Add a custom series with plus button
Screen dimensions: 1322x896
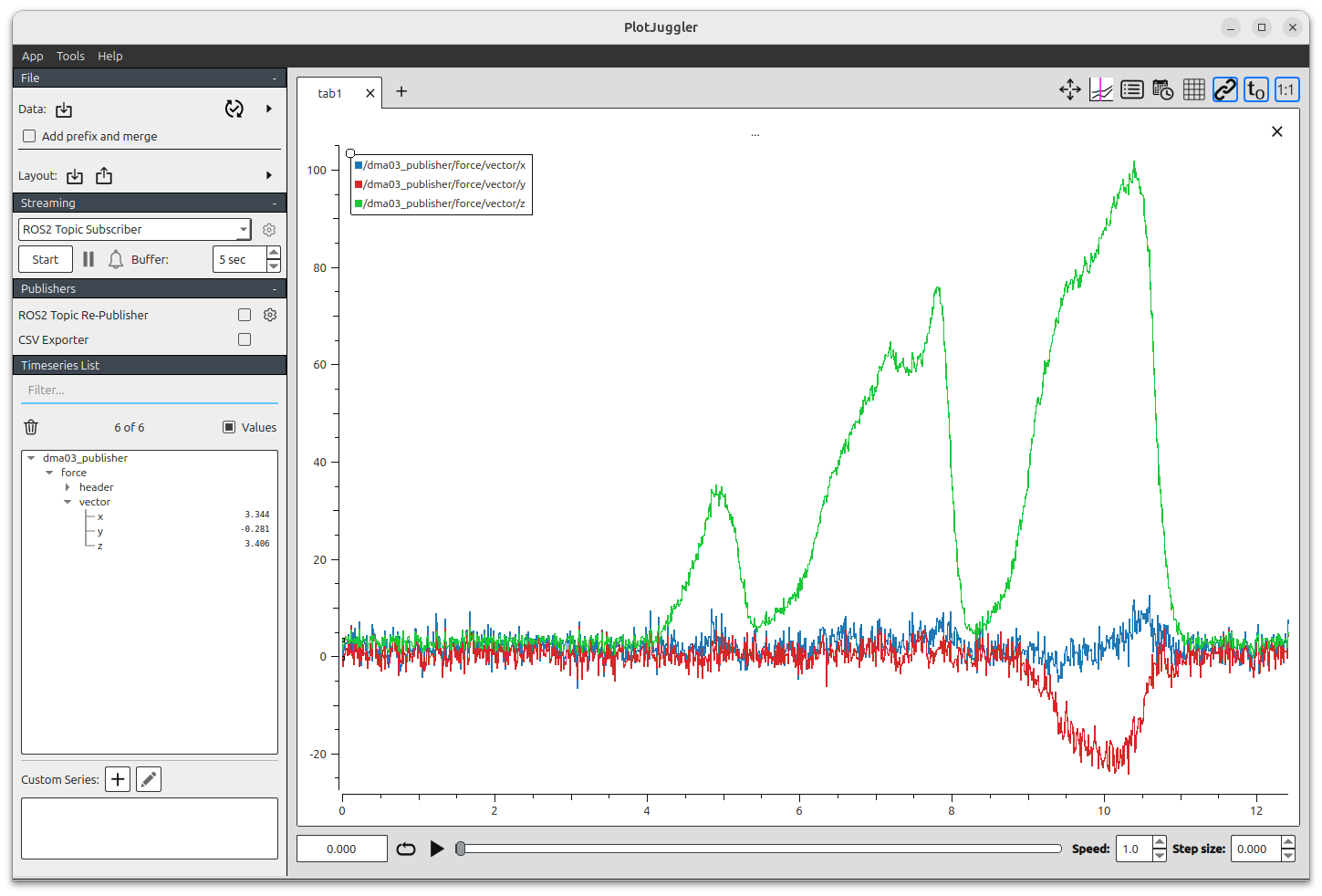118,779
